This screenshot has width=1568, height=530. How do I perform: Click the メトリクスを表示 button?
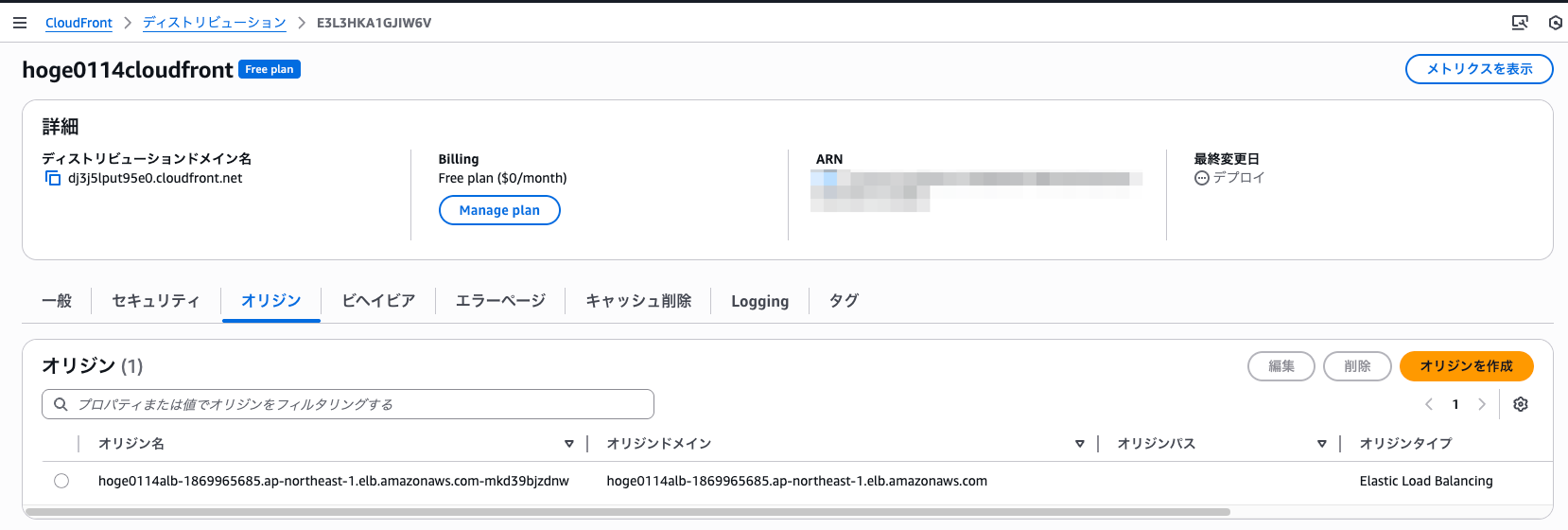tap(1479, 69)
